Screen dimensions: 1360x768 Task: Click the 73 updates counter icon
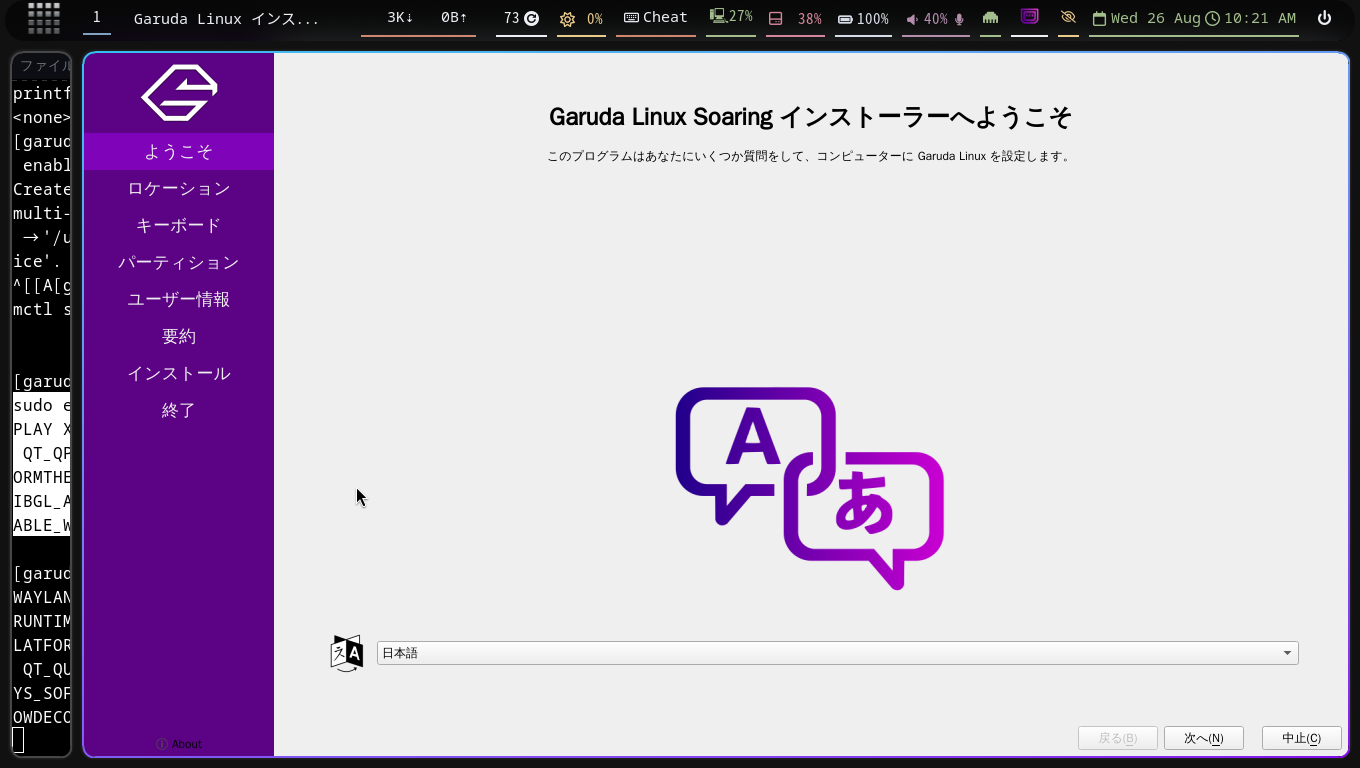click(521, 18)
